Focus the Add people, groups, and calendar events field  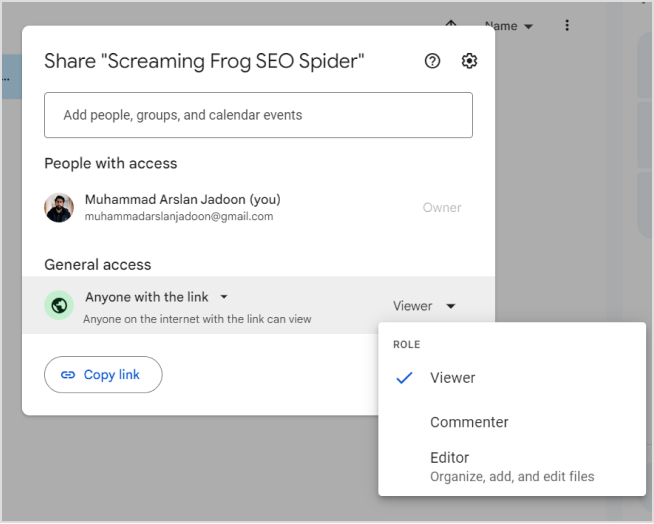(258, 115)
